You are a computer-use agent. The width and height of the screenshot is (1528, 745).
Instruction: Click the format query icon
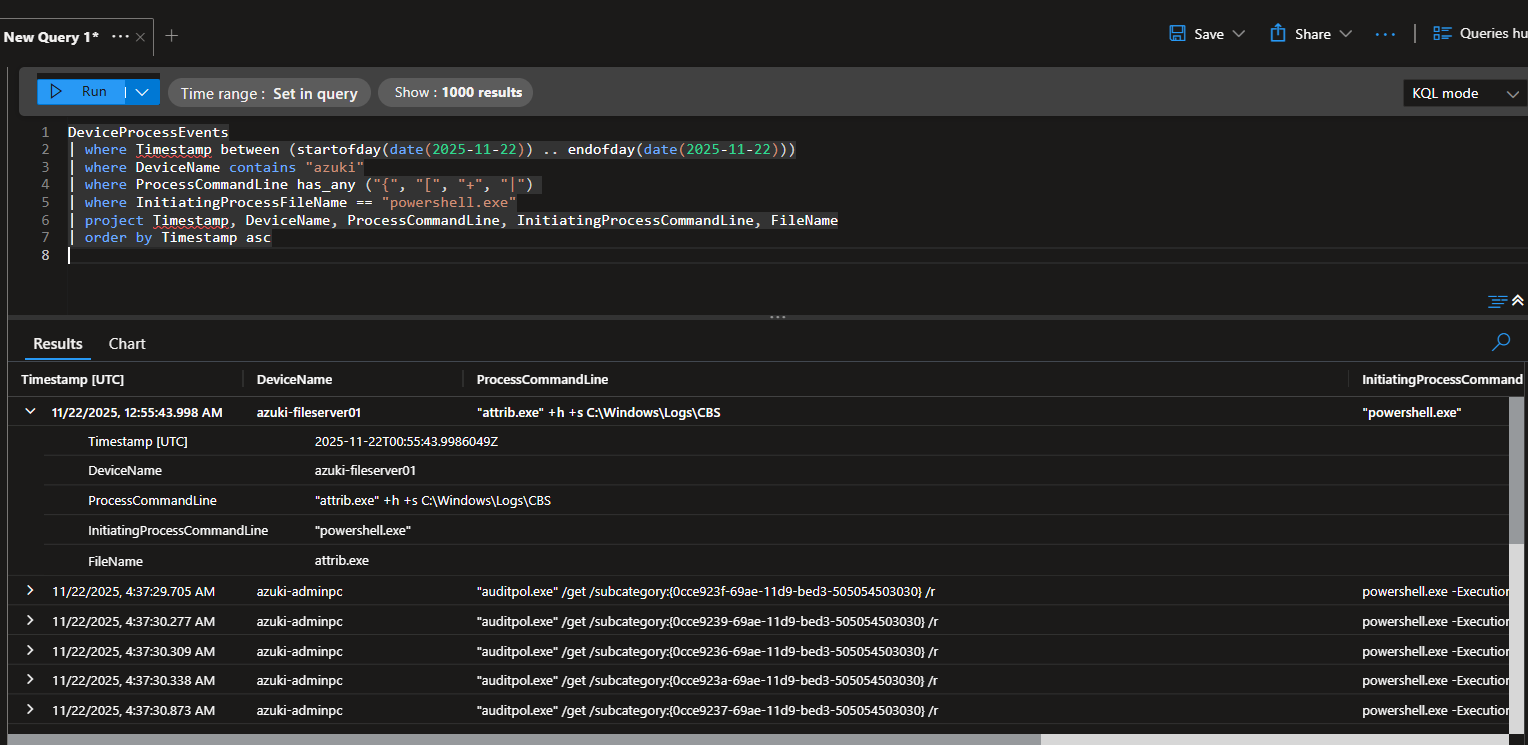tap(1497, 300)
